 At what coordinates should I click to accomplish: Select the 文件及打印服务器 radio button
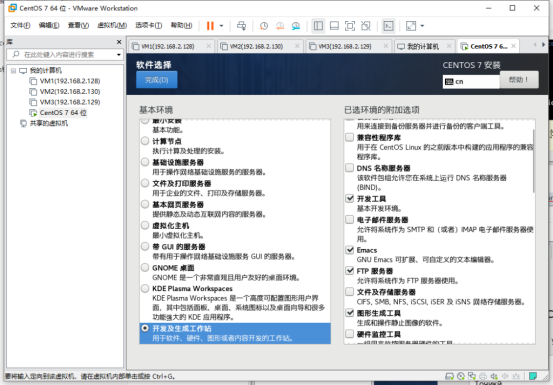145,183
